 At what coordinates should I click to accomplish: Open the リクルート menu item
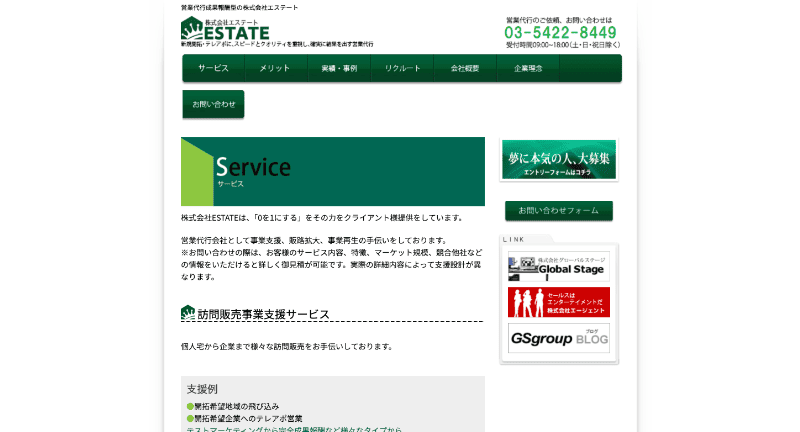click(x=402, y=68)
